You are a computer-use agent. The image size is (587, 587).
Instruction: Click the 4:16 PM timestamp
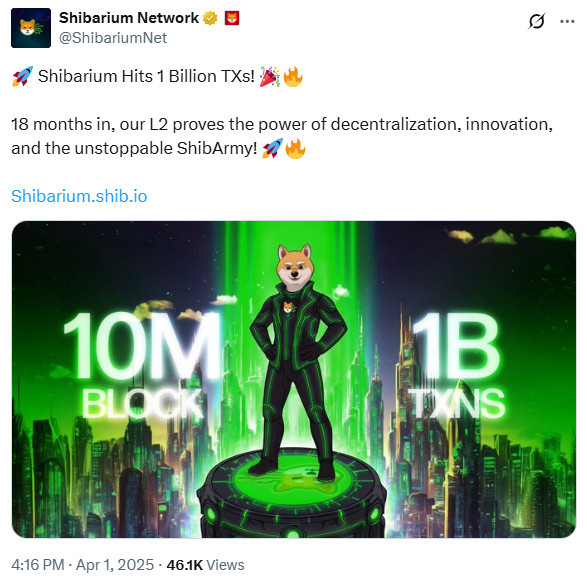click(37, 565)
